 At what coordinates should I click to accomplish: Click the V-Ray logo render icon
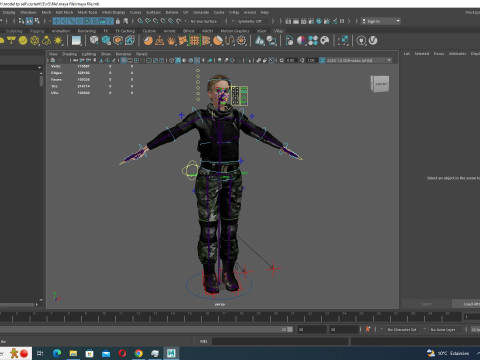pos(373,41)
